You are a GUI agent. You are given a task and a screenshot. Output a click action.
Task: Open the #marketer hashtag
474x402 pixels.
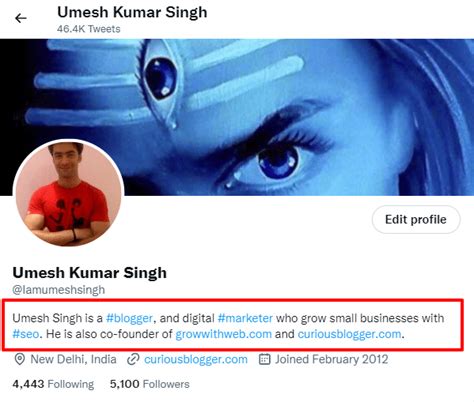245,318
